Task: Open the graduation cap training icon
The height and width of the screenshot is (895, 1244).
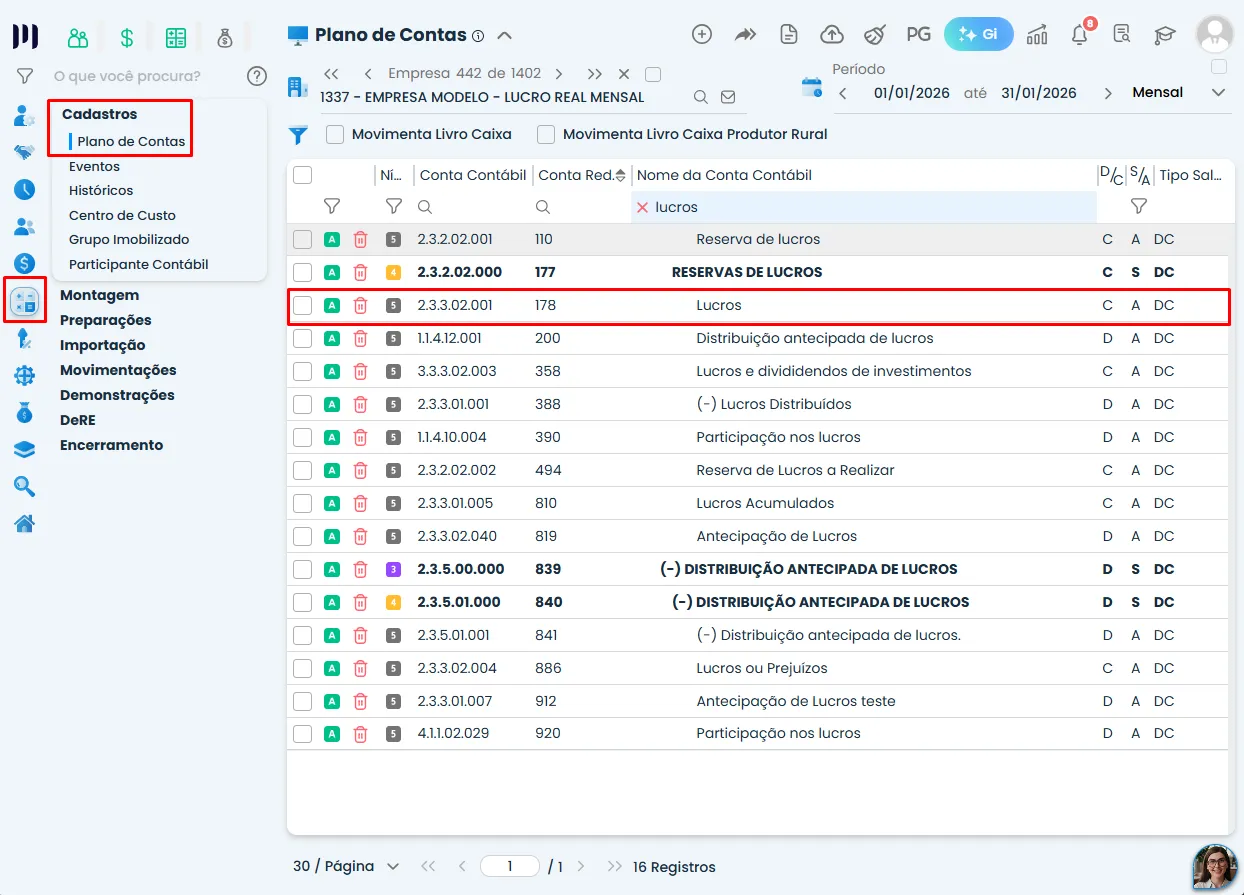Action: click(x=1164, y=35)
